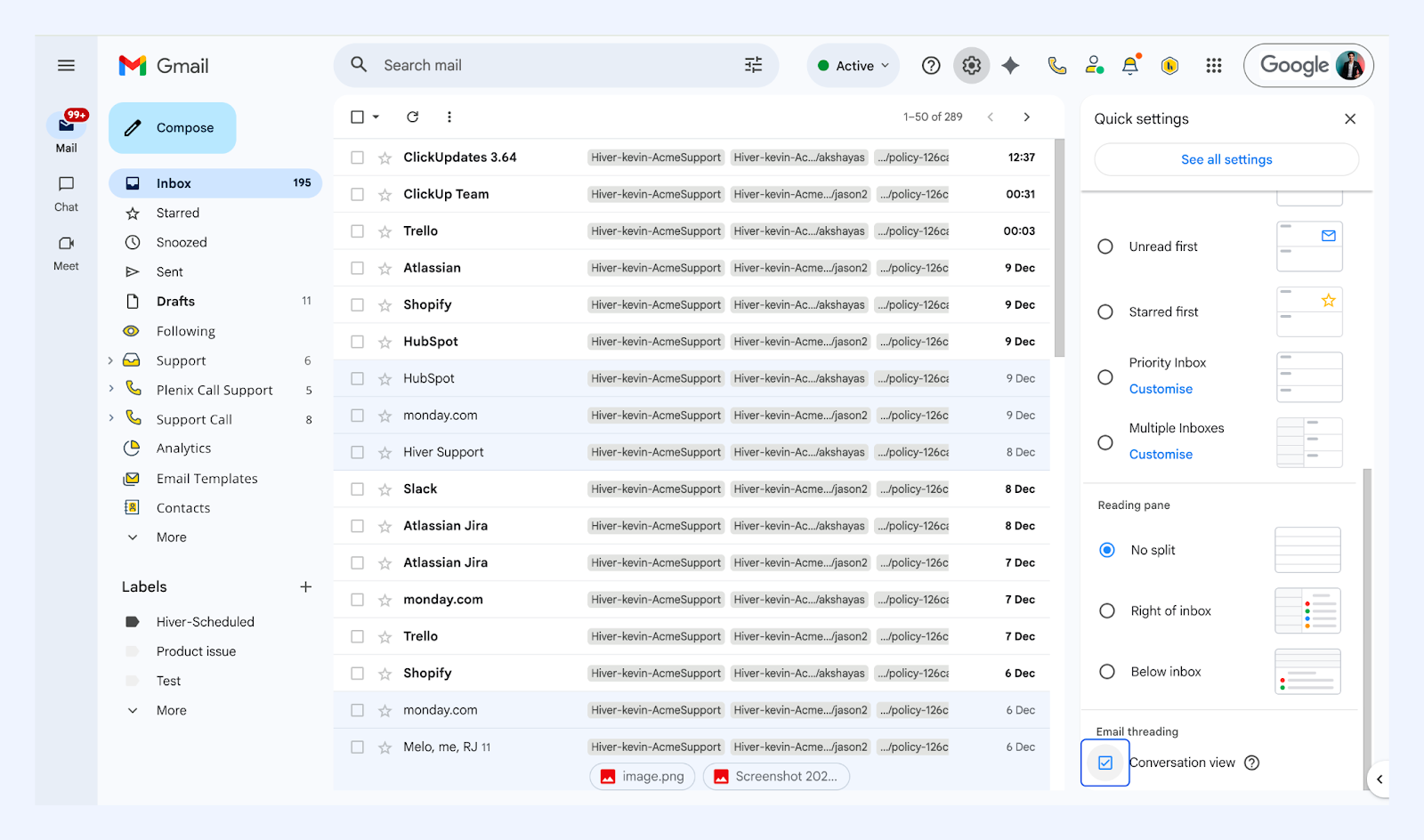
Task: Open the Active status dropdown
Action: (854, 65)
